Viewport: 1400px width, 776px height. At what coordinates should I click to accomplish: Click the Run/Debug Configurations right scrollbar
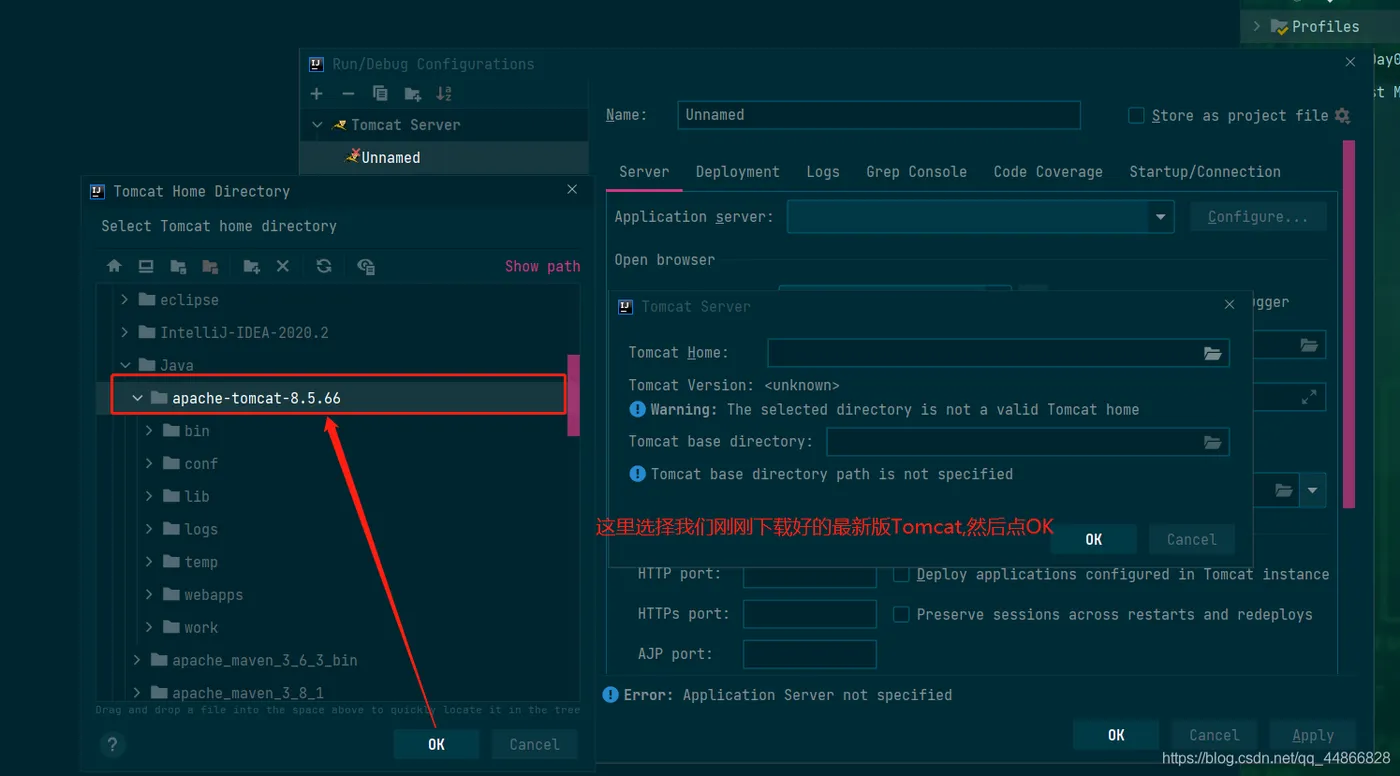click(x=1348, y=325)
